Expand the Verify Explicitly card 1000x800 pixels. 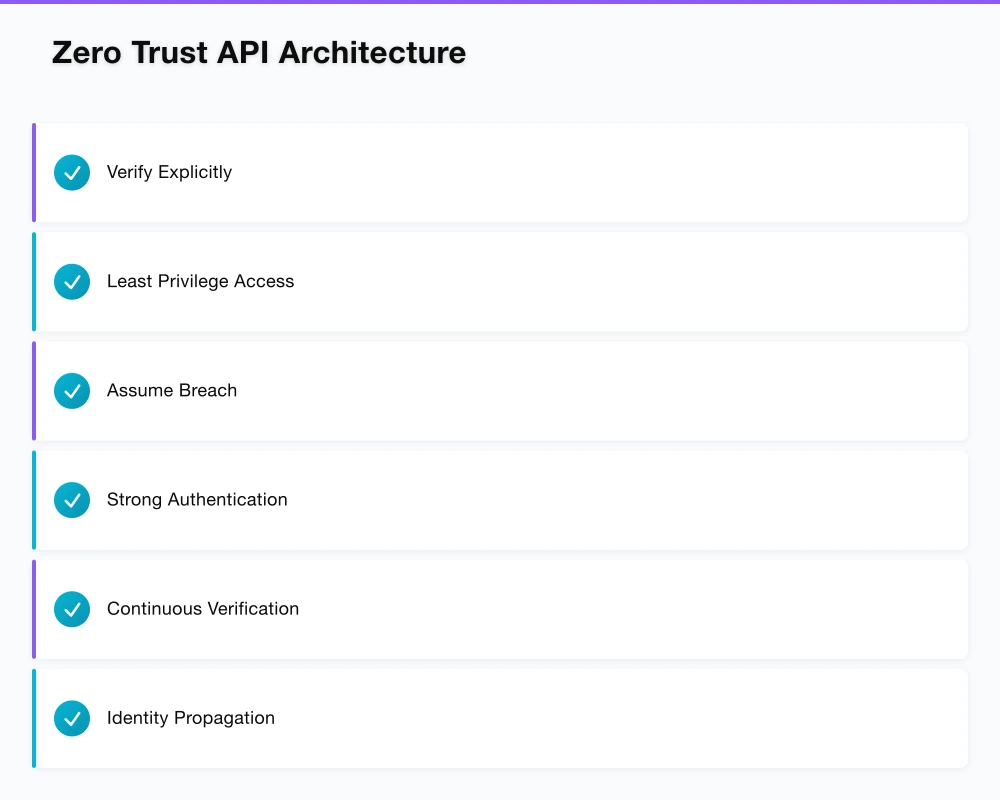[x=500, y=172]
